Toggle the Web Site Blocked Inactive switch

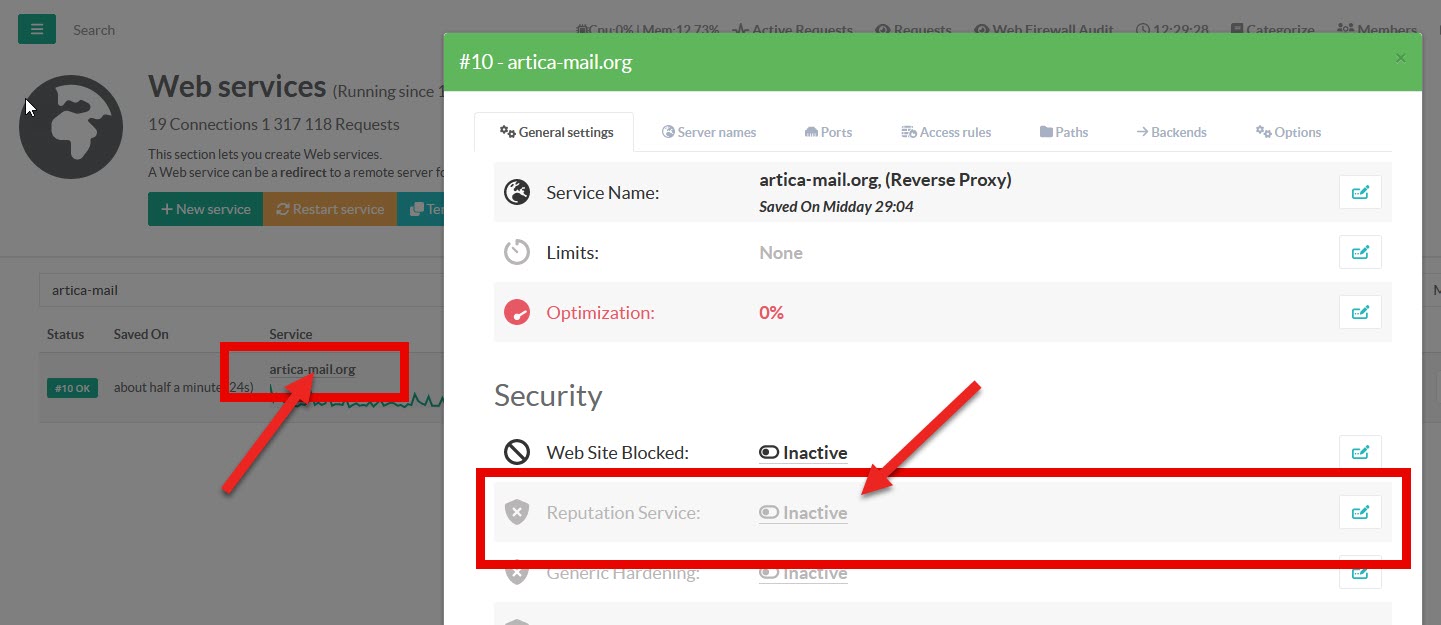(803, 453)
